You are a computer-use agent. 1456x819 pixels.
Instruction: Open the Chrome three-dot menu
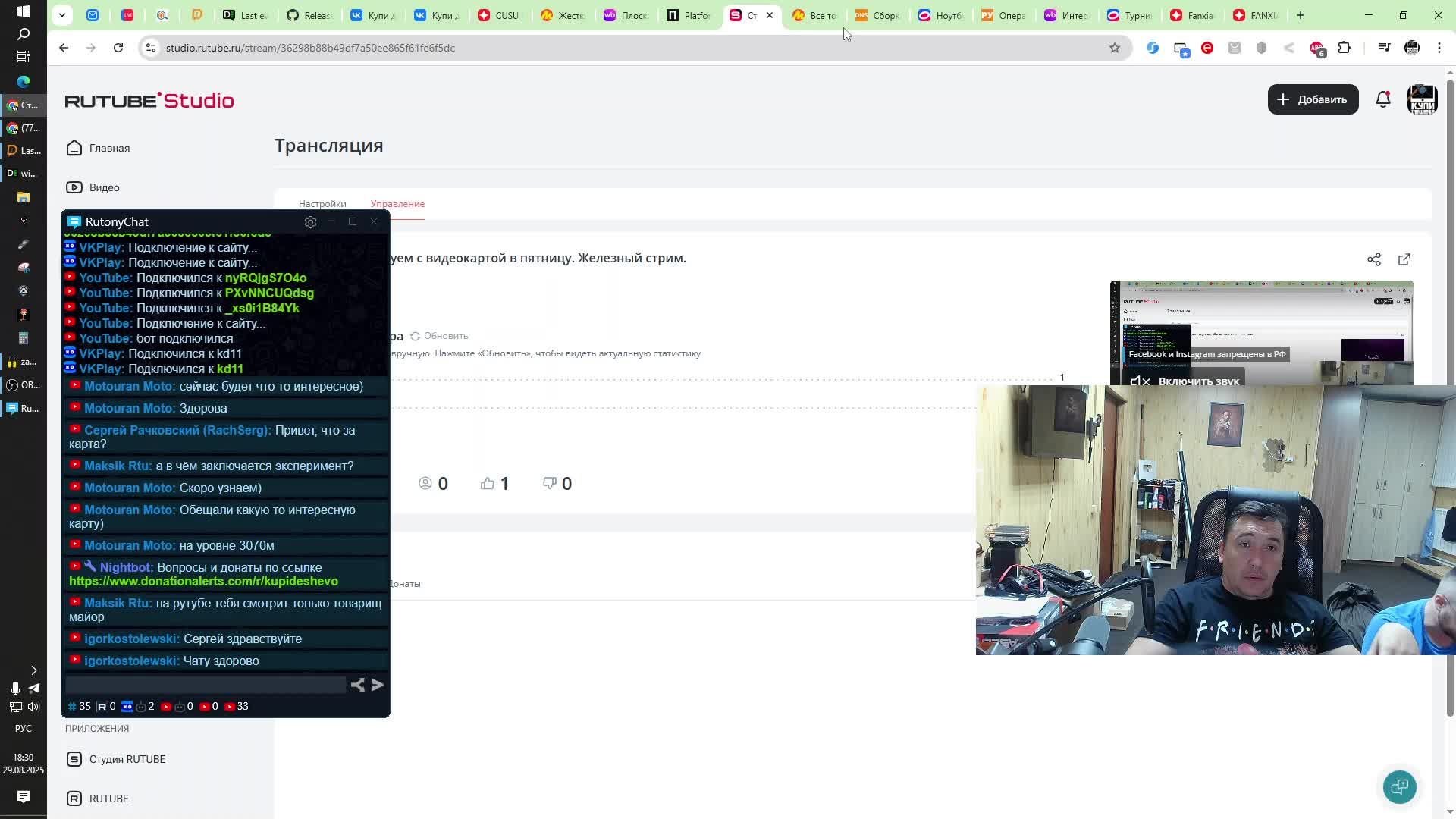point(1439,48)
